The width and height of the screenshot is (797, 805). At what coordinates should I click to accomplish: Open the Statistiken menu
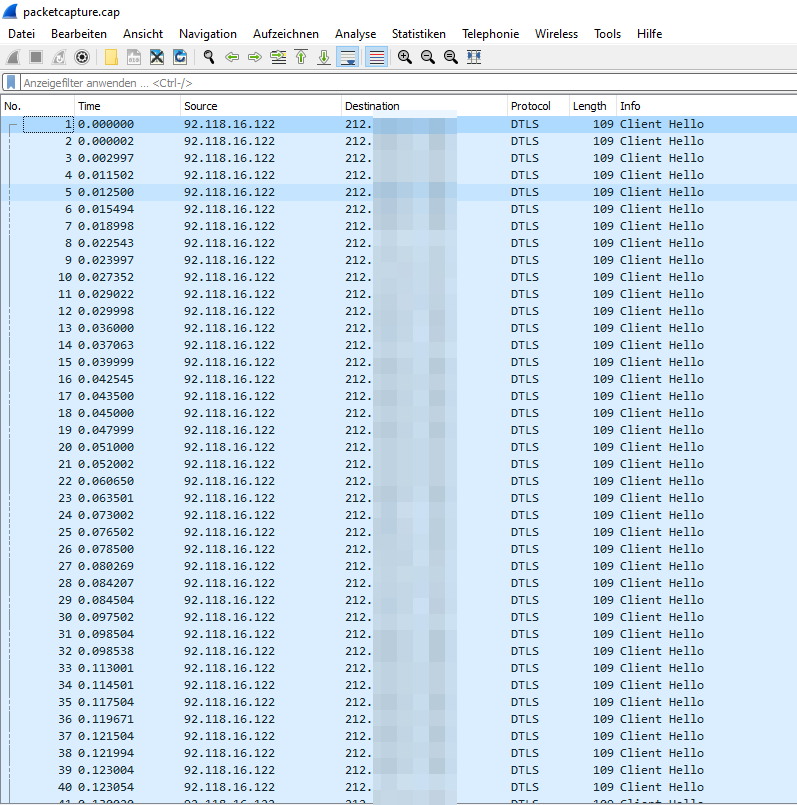tap(419, 34)
